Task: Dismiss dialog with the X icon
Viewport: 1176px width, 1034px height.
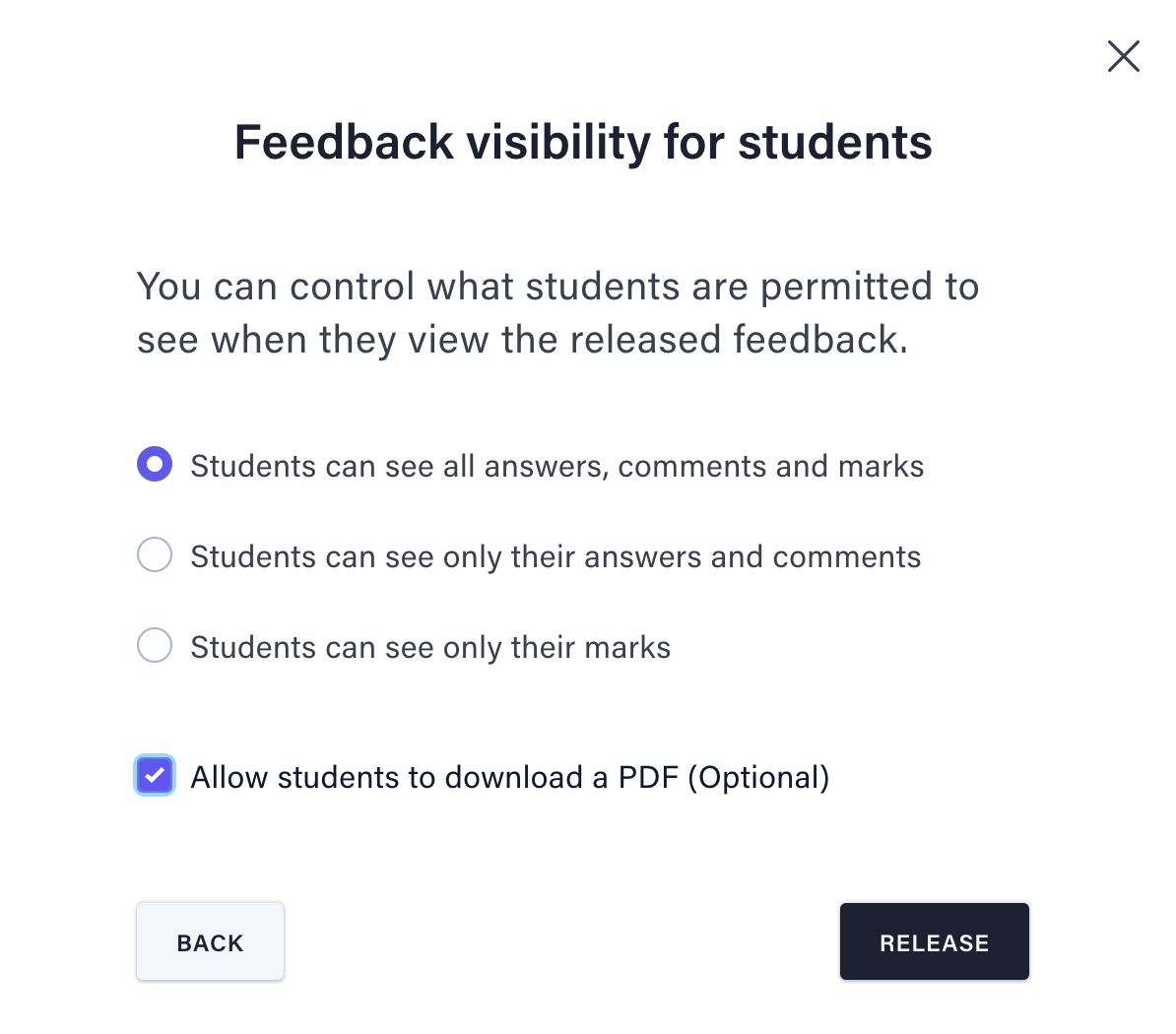Action: [1124, 56]
